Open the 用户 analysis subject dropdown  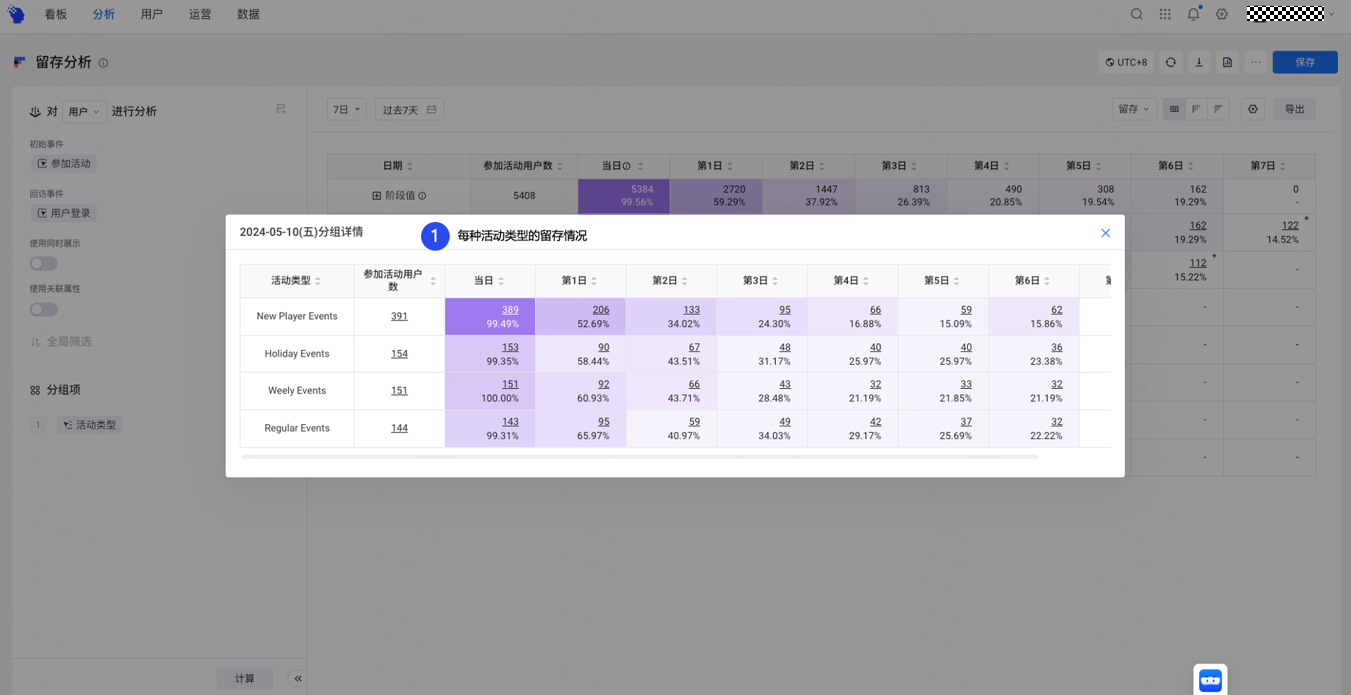coord(84,111)
